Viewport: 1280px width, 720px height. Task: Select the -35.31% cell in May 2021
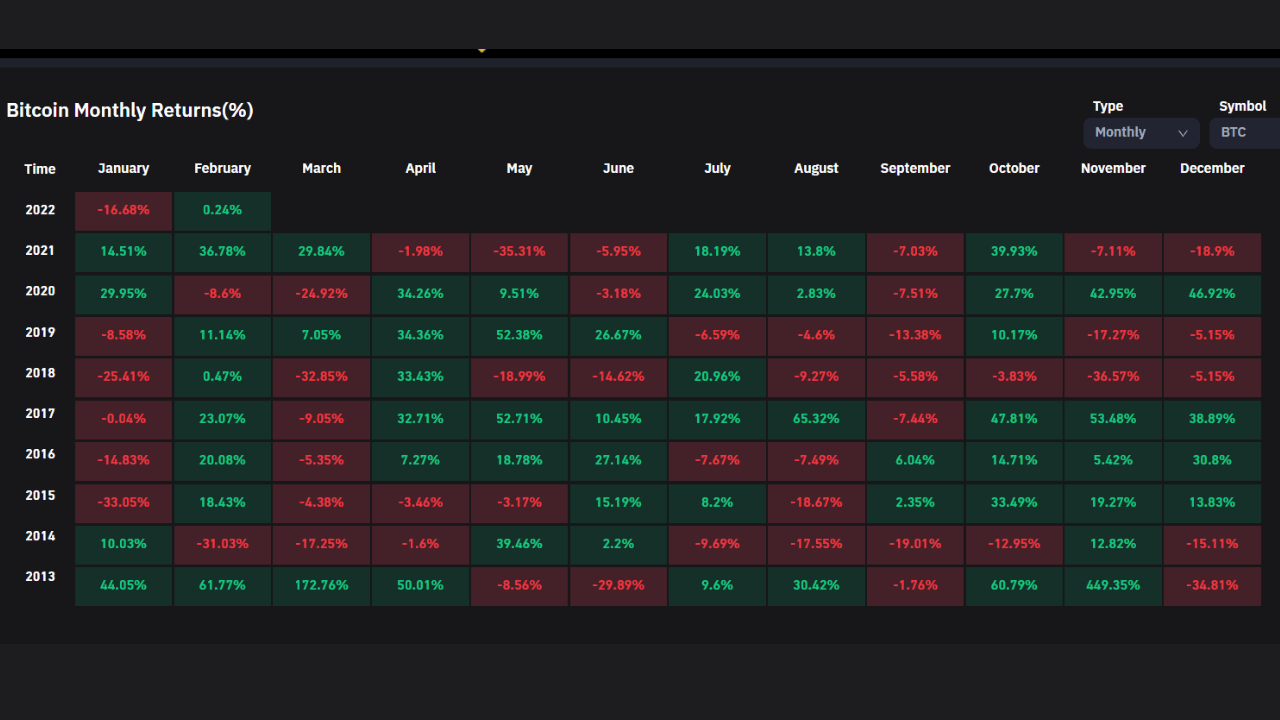point(519,252)
